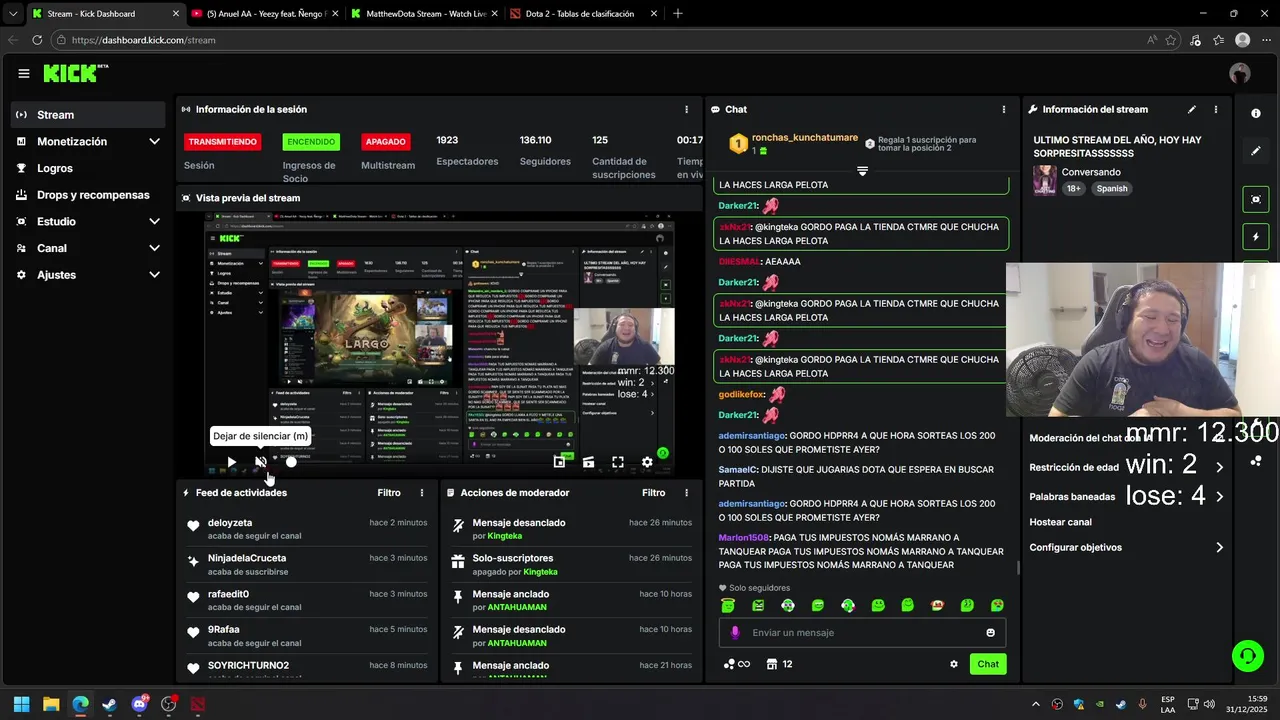The image size is (1280, 720).
Task: Click the Conversando category thumbnail
Action: pyautogui.click(x=1045, y=180)
